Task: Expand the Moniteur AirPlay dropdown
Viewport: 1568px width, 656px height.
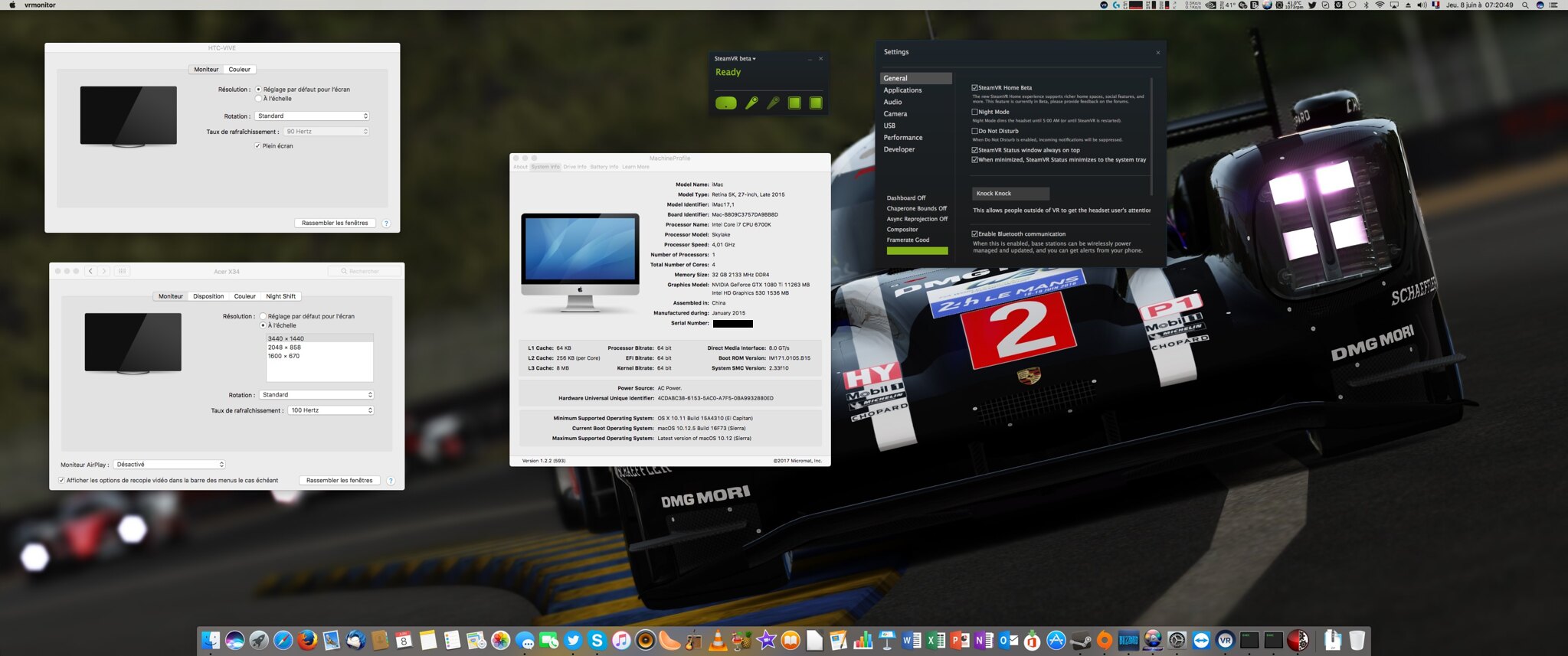Action: tap(169, 465)
